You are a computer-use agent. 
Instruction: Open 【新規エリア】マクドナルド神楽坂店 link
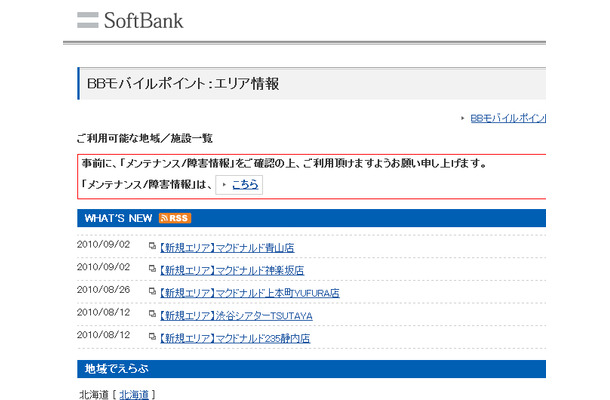[x=232, y=270]
